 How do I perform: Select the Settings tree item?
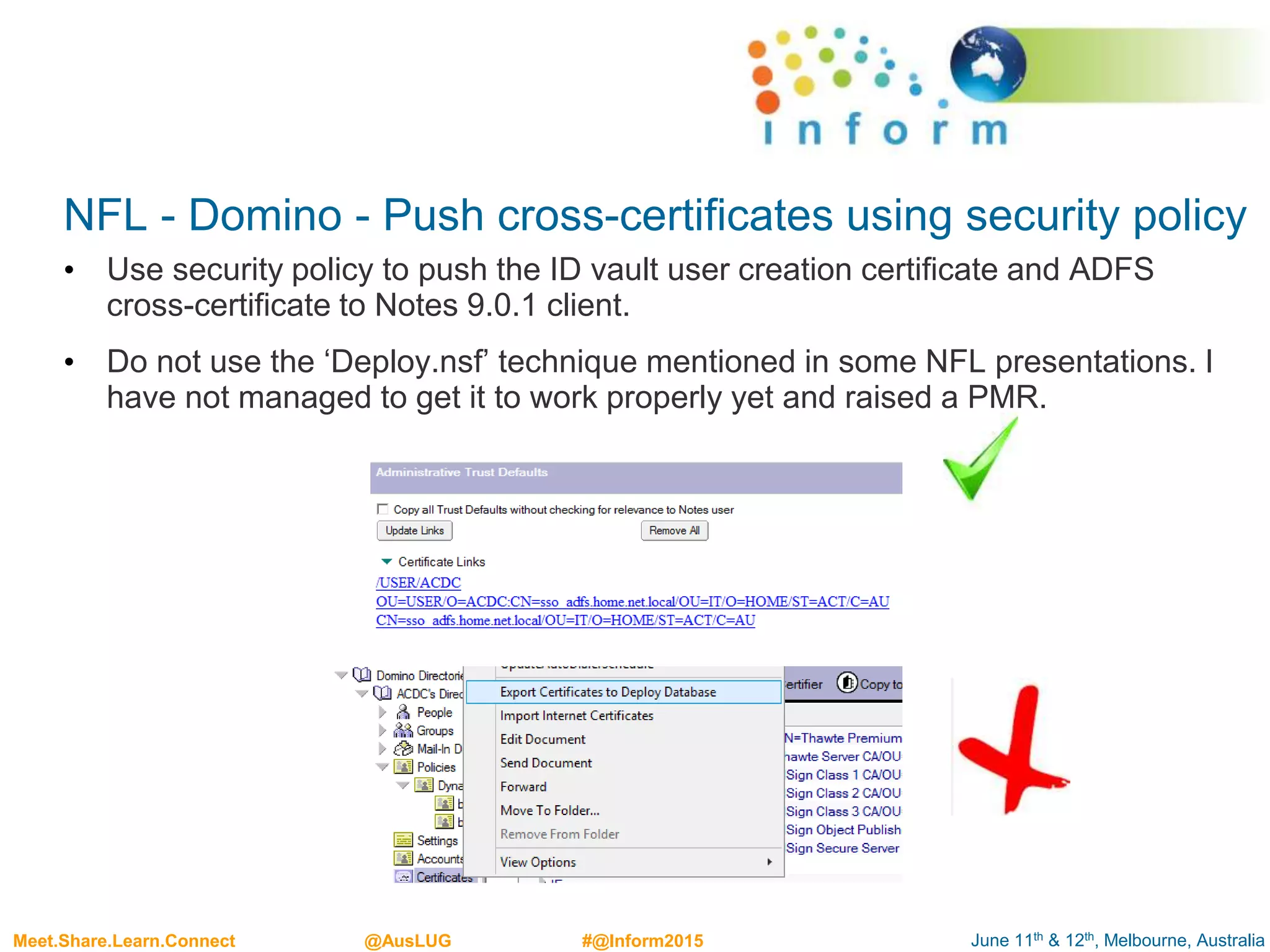click(437, 840)
